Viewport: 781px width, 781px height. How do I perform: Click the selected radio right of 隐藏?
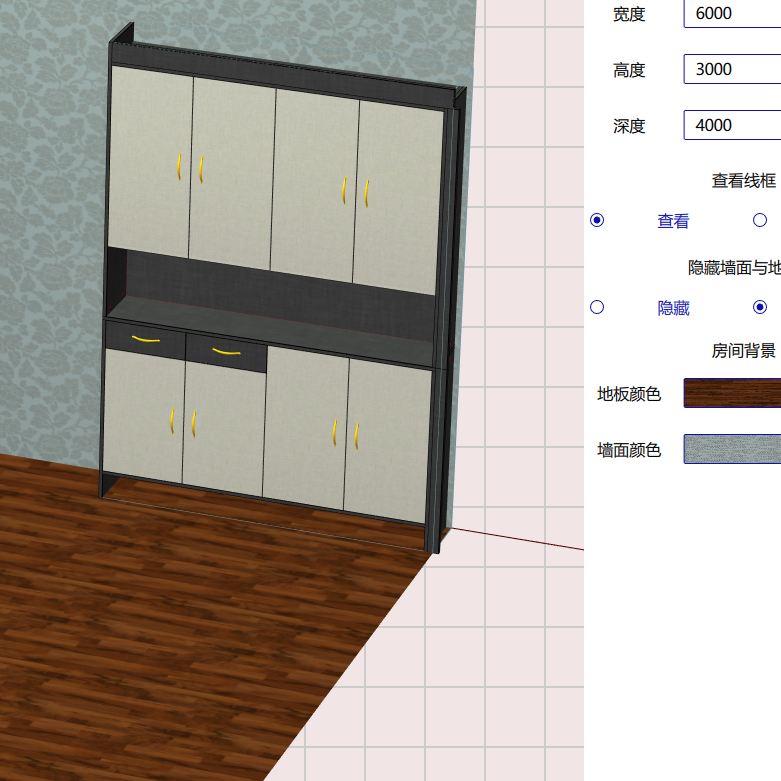point(760,307)
